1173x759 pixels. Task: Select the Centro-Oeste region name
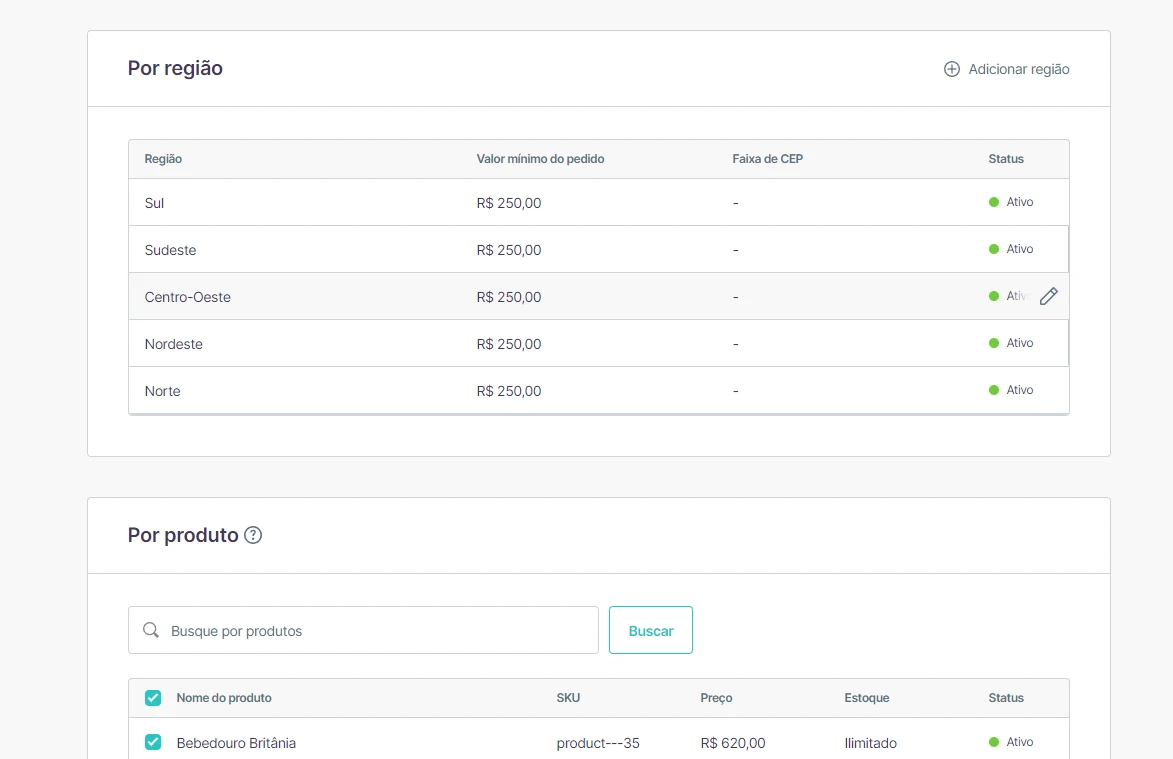[188, 297]
